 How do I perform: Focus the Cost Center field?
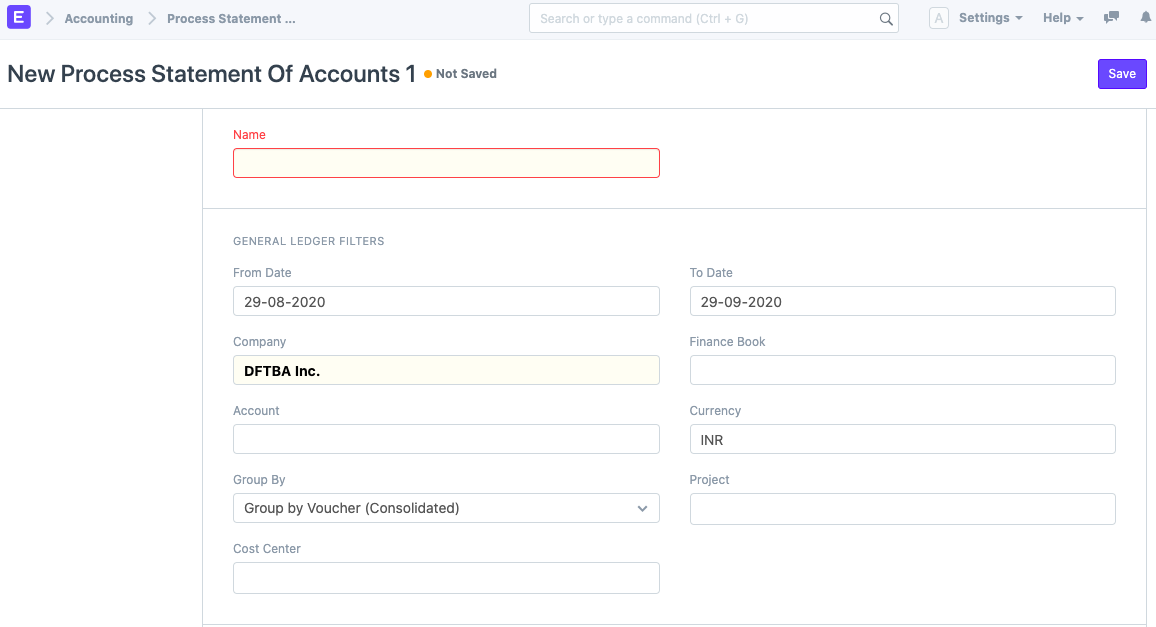[446, 577]
